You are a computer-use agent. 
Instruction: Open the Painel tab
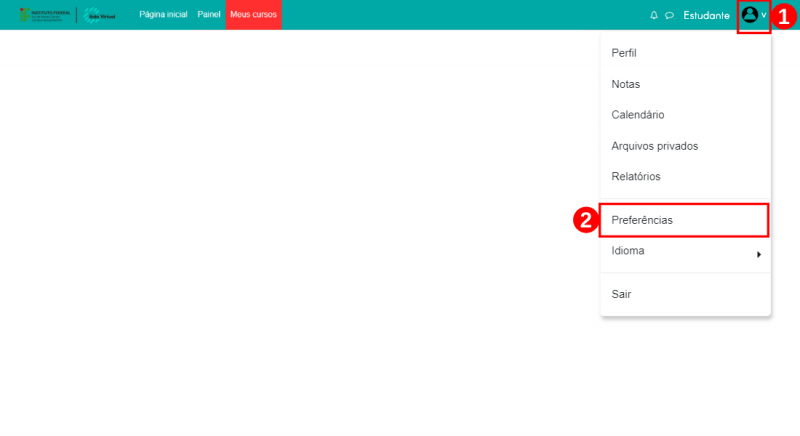pos(209,14)
